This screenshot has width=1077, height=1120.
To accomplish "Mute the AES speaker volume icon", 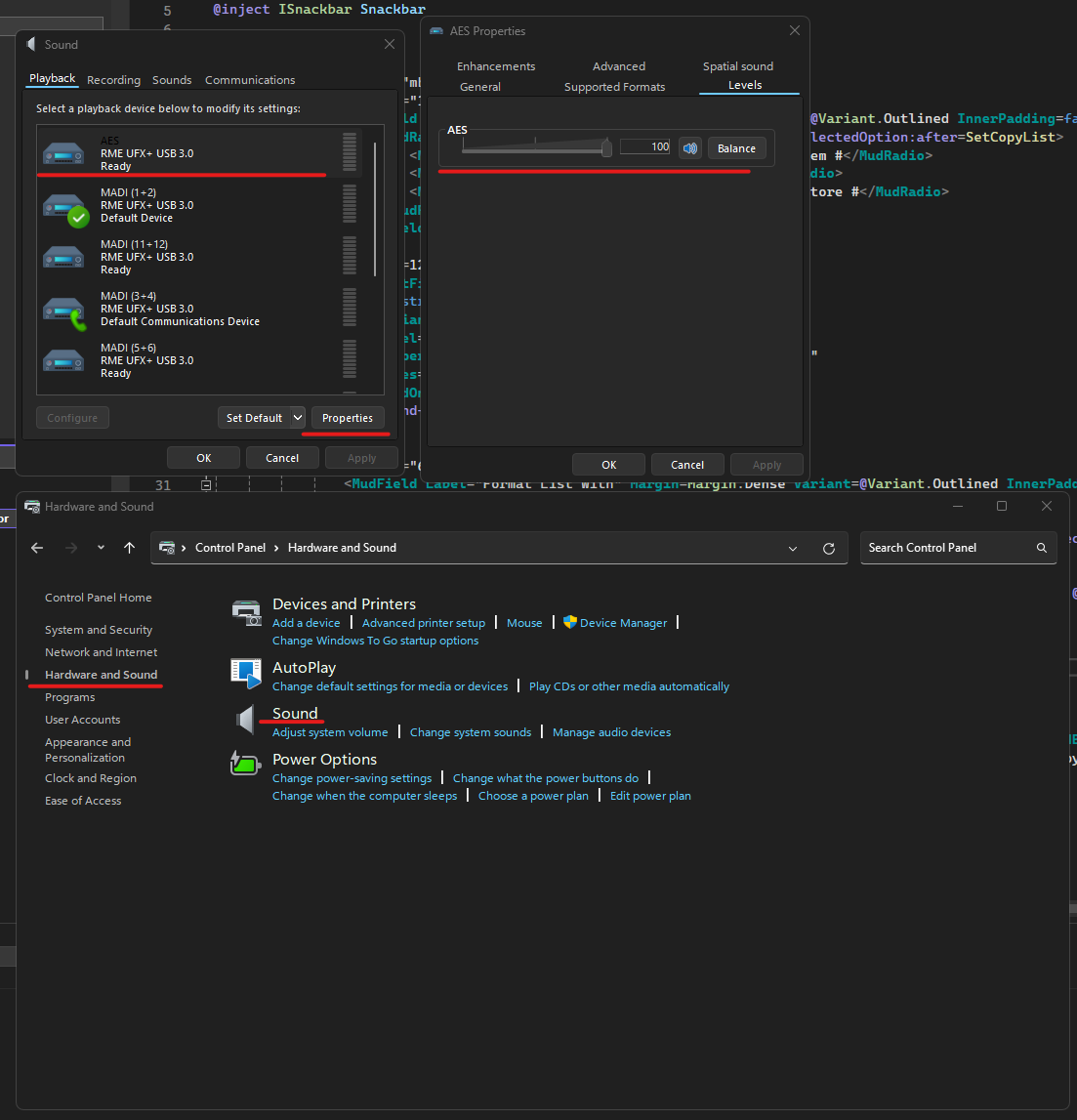I will pos(690,148).
